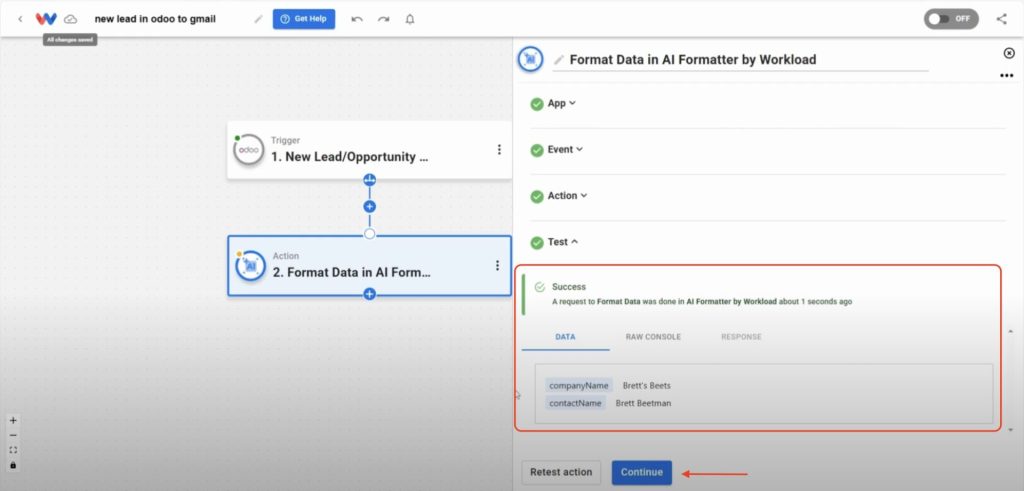Switch to the RESPONSE tab
The height and width of the screenshot is (491, 1024).
coord(741,337)
